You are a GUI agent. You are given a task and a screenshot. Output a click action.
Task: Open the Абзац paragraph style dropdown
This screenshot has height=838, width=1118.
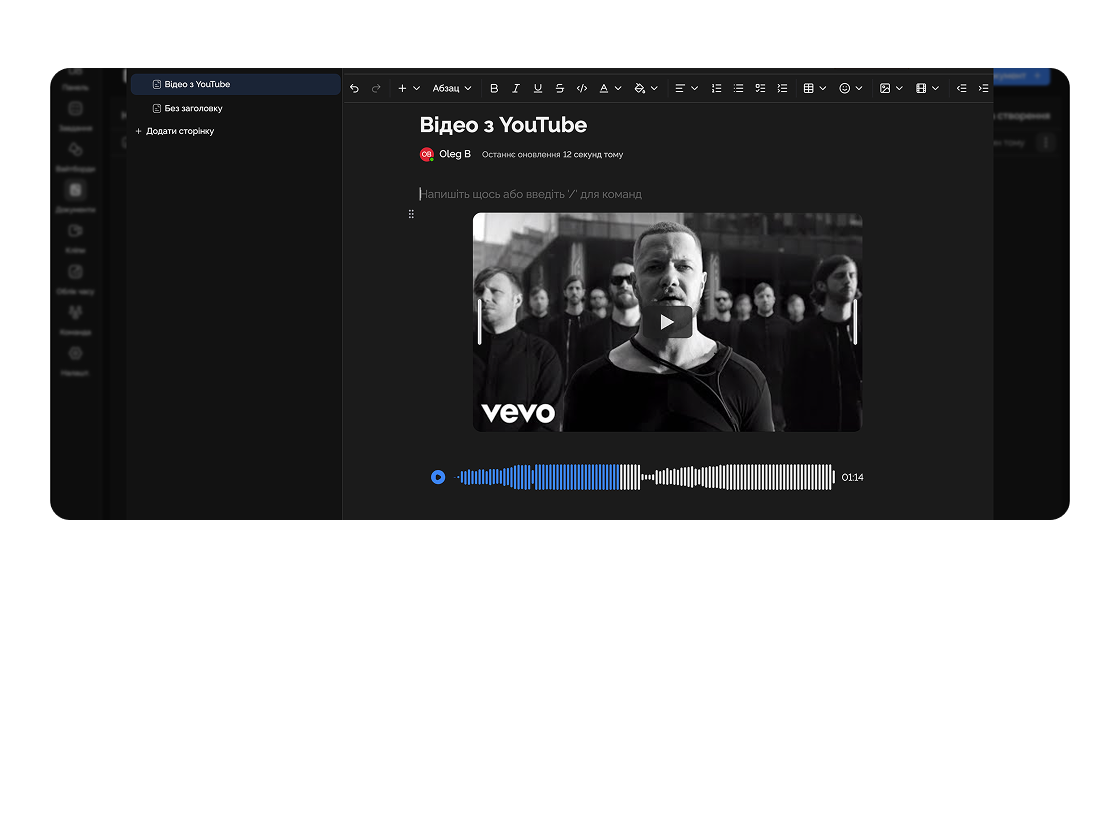451,89
